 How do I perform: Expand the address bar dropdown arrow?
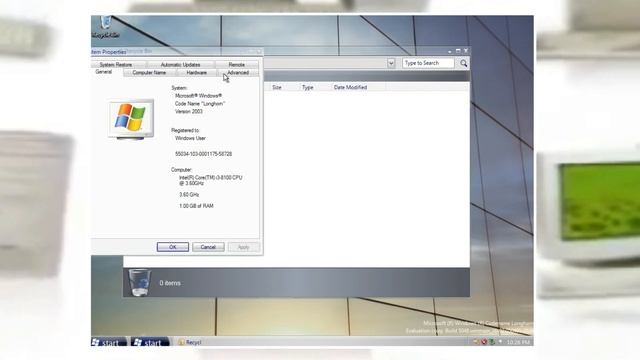[391, 63]
